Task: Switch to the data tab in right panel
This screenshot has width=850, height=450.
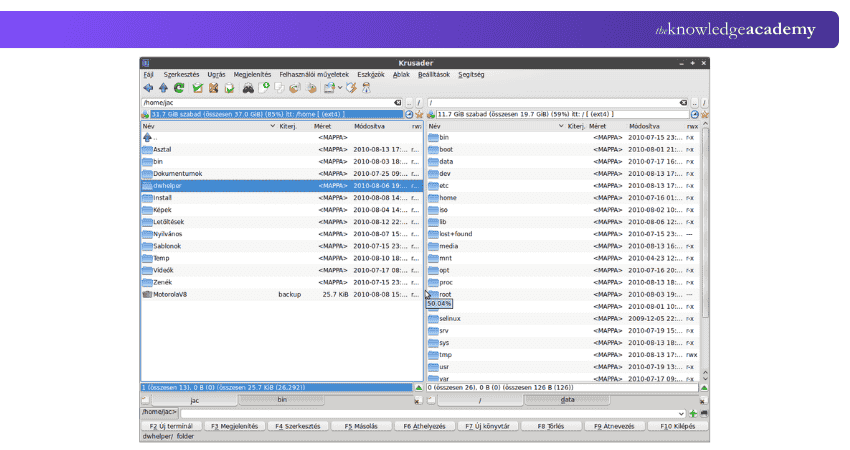Action: (x=566, y=400)
